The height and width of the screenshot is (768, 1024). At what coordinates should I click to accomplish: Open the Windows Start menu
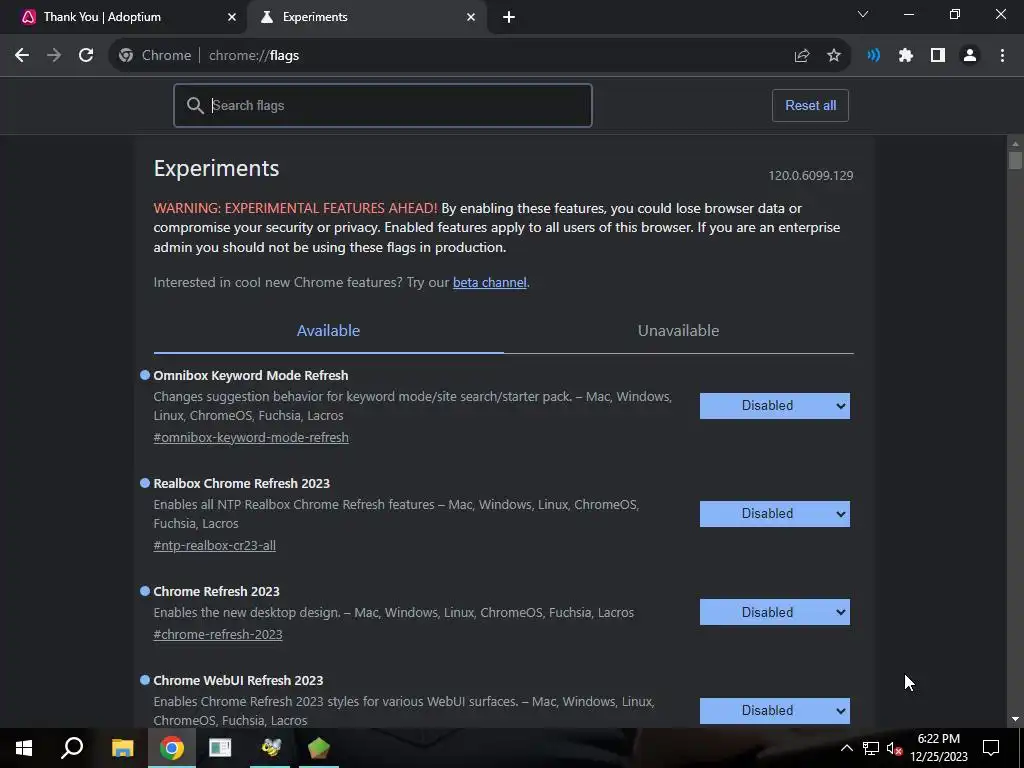click(x=24, y=748)
